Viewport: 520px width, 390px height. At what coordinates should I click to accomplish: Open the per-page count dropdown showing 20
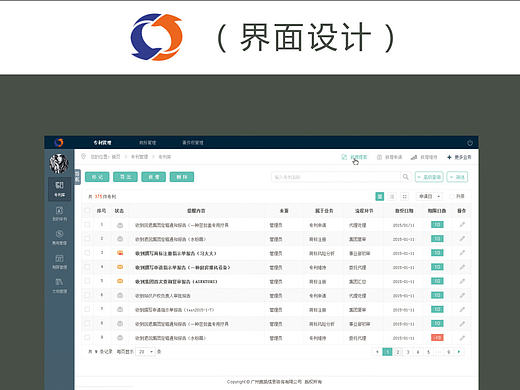point(145,352)
